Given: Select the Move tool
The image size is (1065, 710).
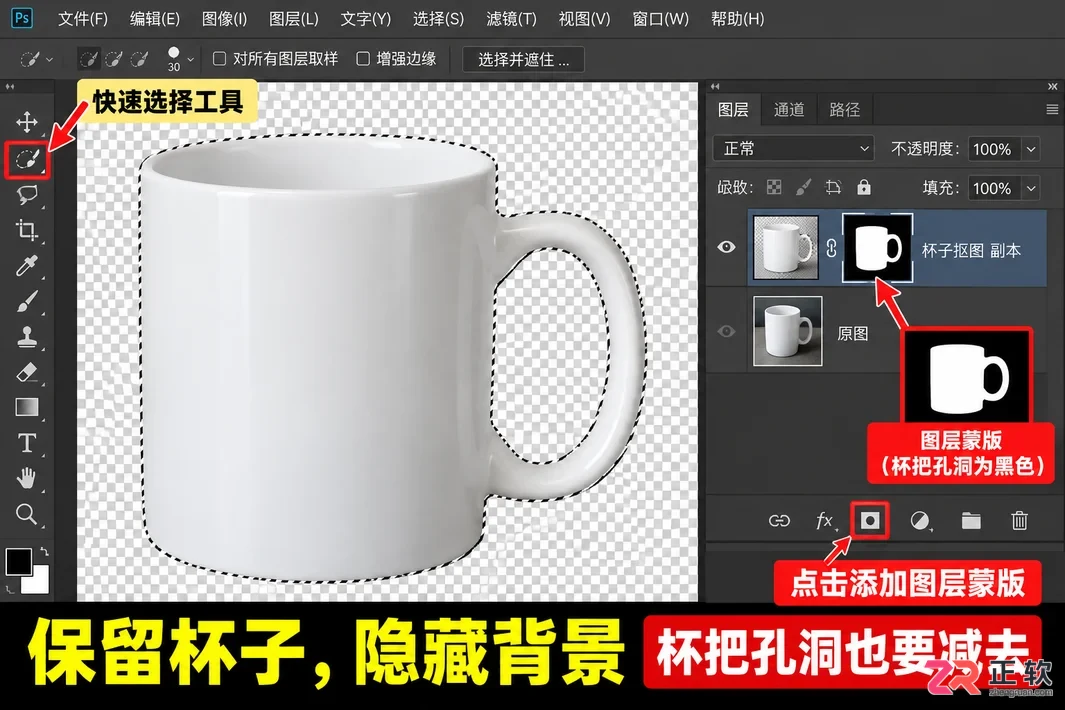Looking at the screenshot, I should click(26, 122).
